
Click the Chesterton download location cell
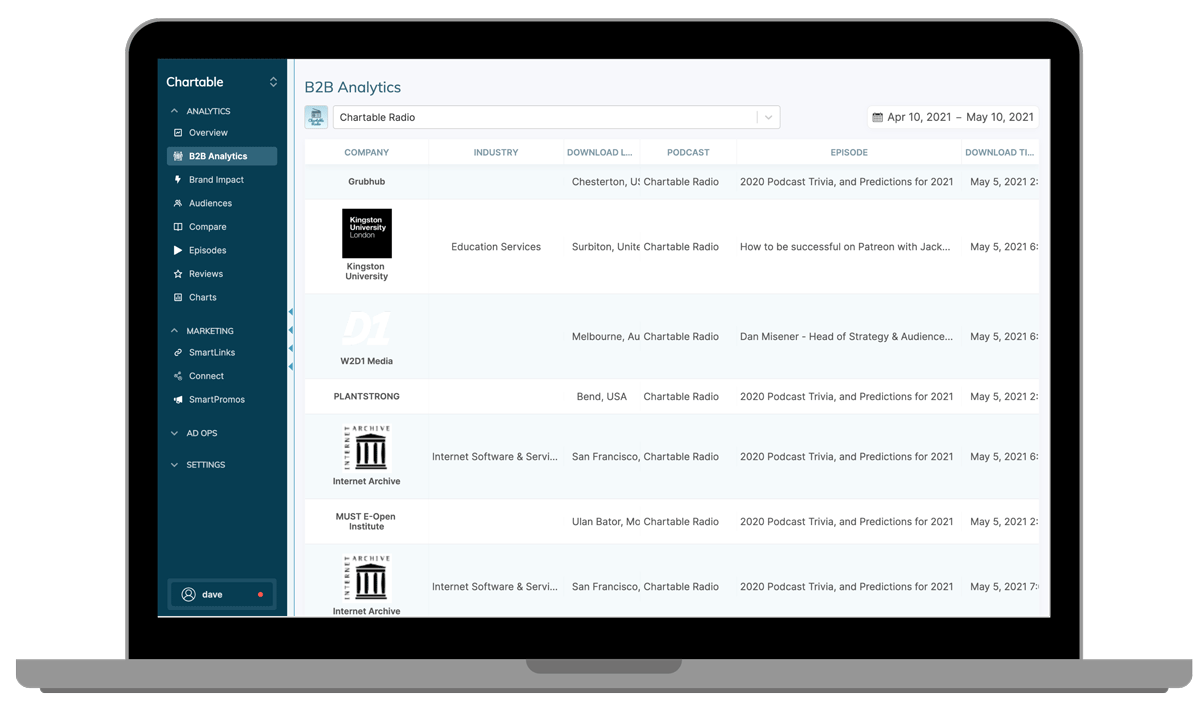tap(606, 182)
